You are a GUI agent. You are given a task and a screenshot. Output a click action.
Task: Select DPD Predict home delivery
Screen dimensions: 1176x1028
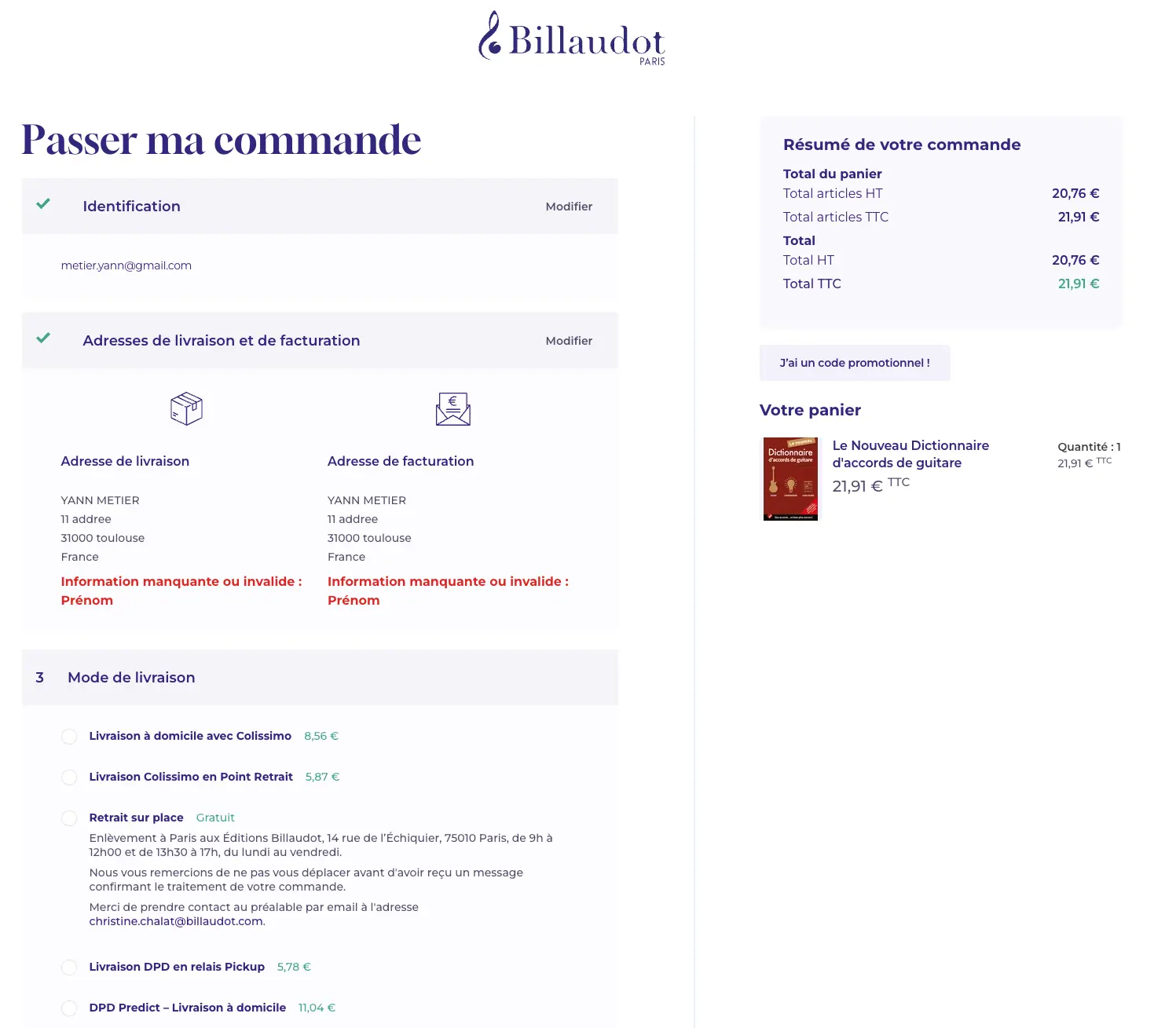click(69, 1008)
